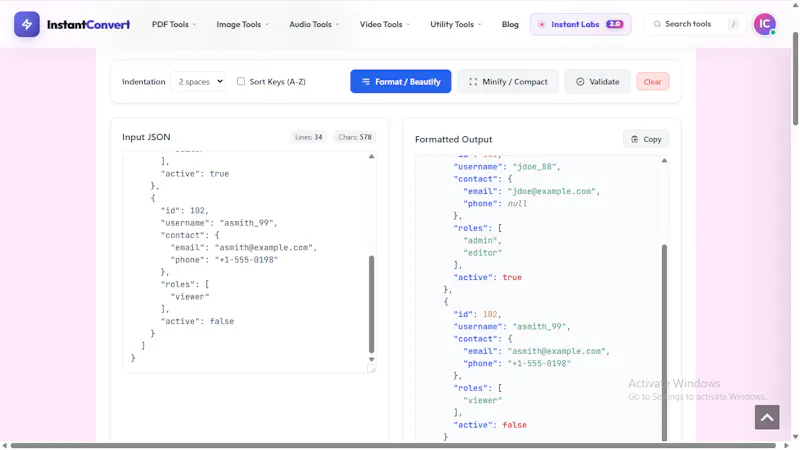
Task: Click the Format / Beautify lines icon
Action: (366, 82)
